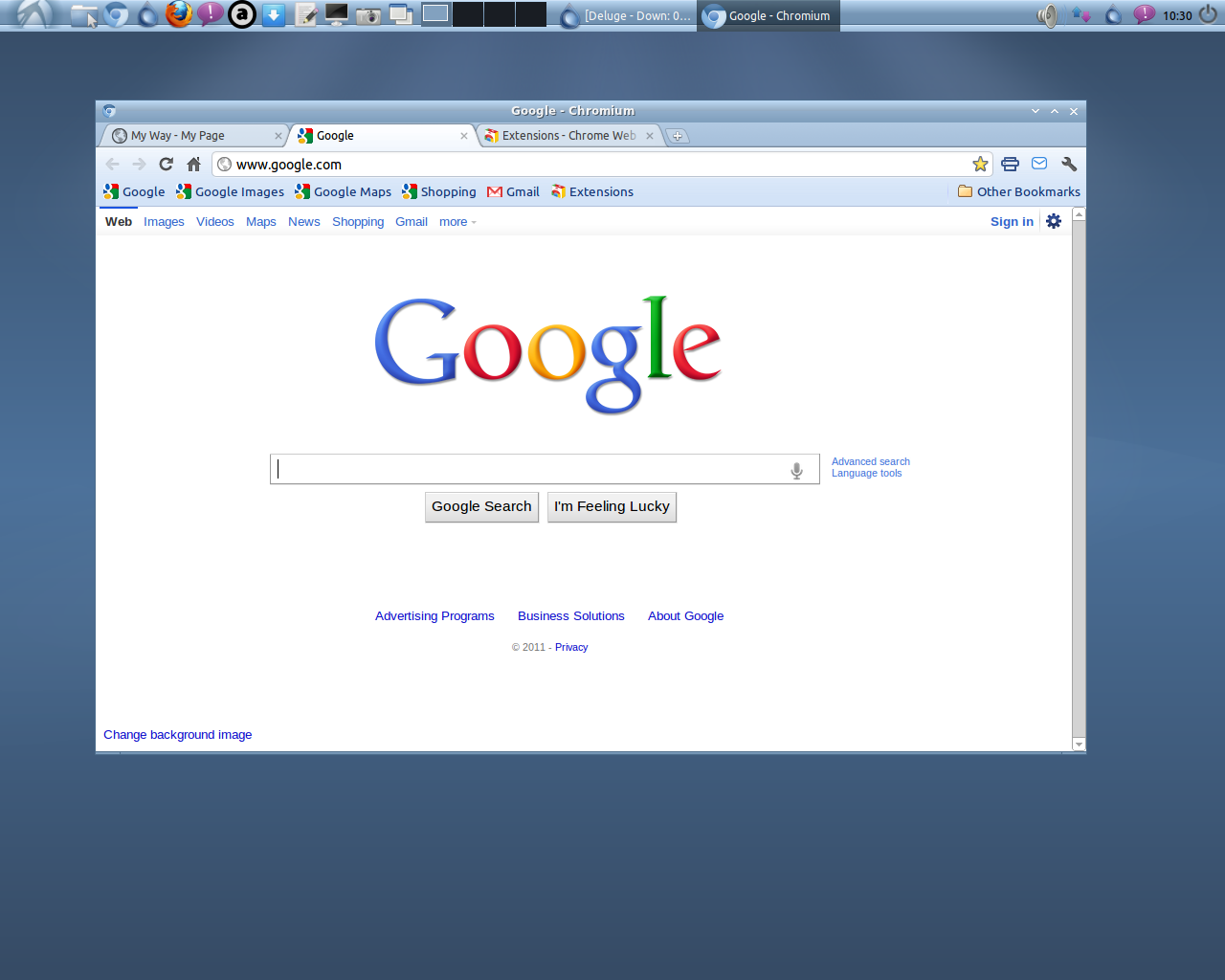
Task: Click the purple chat notification tray icon
Action: point(1144,14)
